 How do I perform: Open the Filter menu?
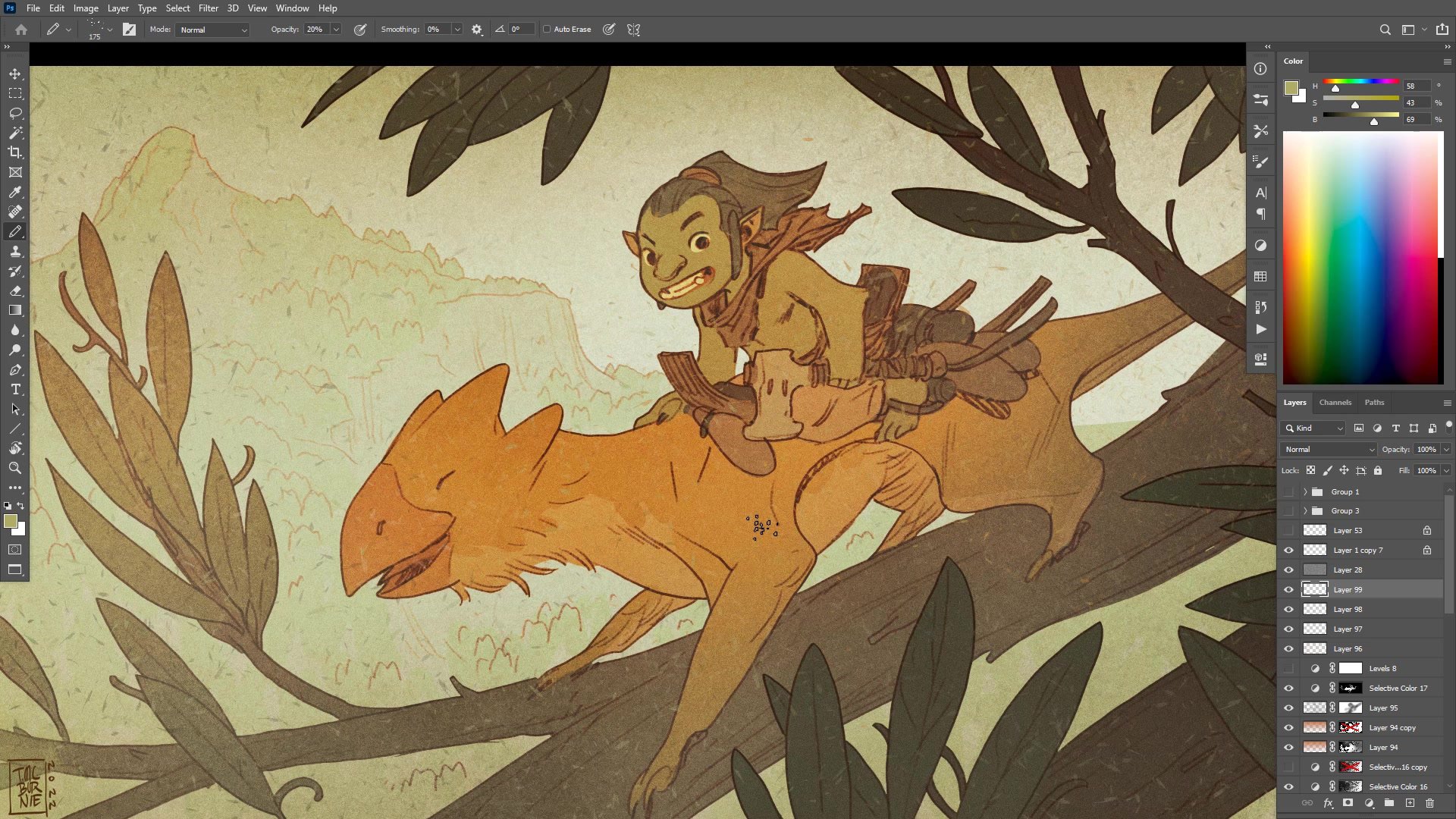pos(208,8)
